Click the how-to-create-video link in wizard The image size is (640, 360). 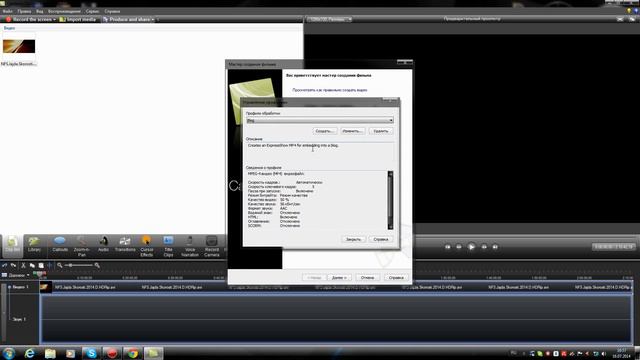329,90
